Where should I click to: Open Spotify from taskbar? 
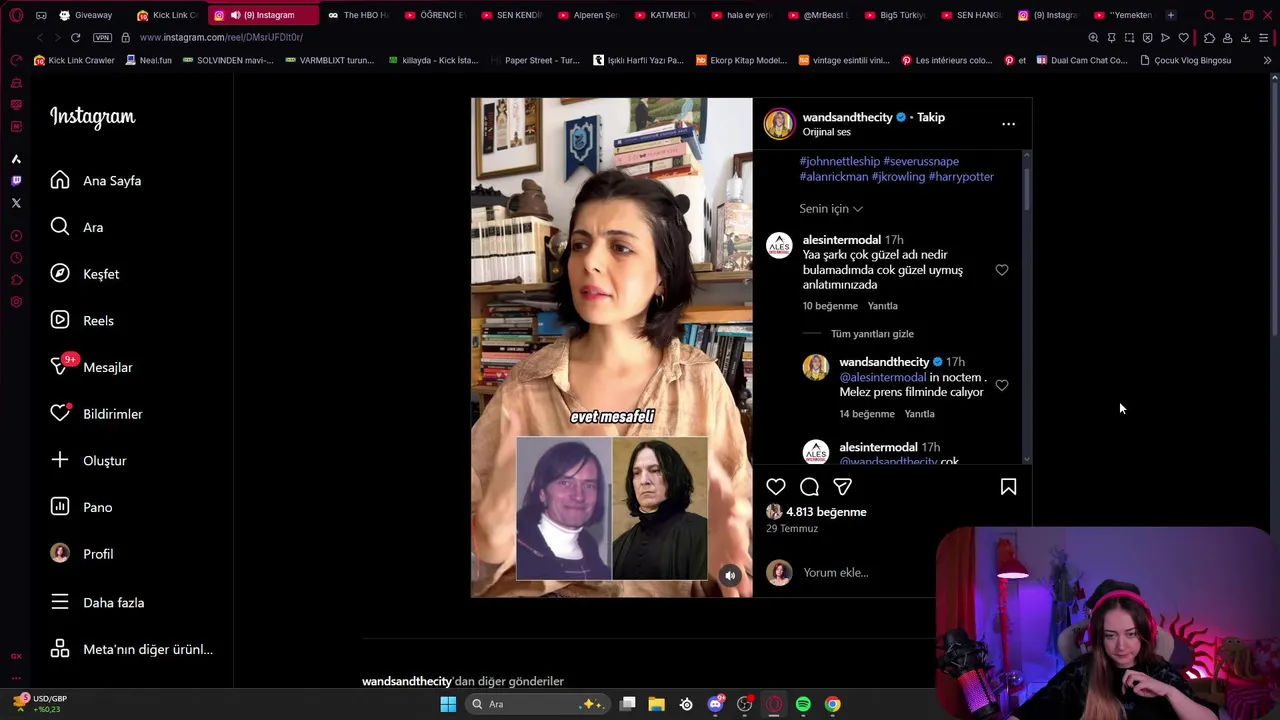[x=803, y=704]
